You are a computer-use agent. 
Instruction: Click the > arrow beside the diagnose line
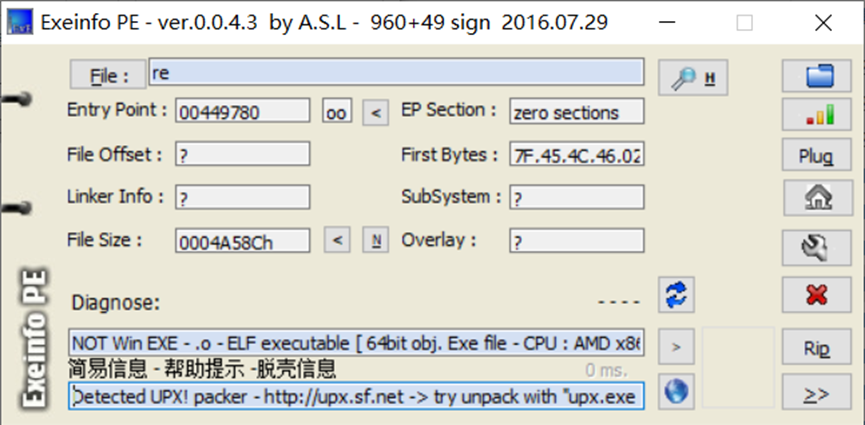[x=677, y=347]
